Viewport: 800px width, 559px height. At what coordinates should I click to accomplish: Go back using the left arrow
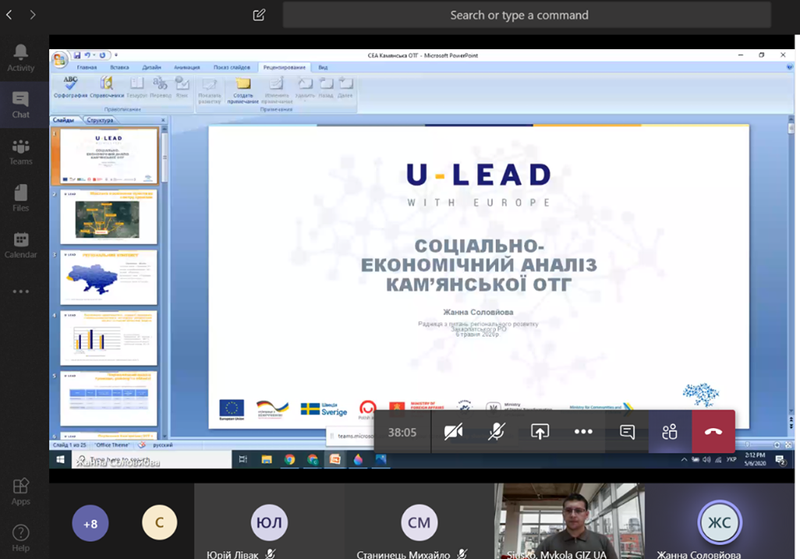(x=9, y=15)
